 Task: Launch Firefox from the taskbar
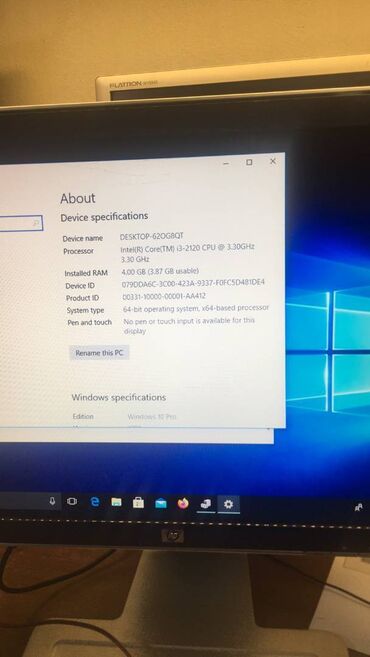click(183, 503)
